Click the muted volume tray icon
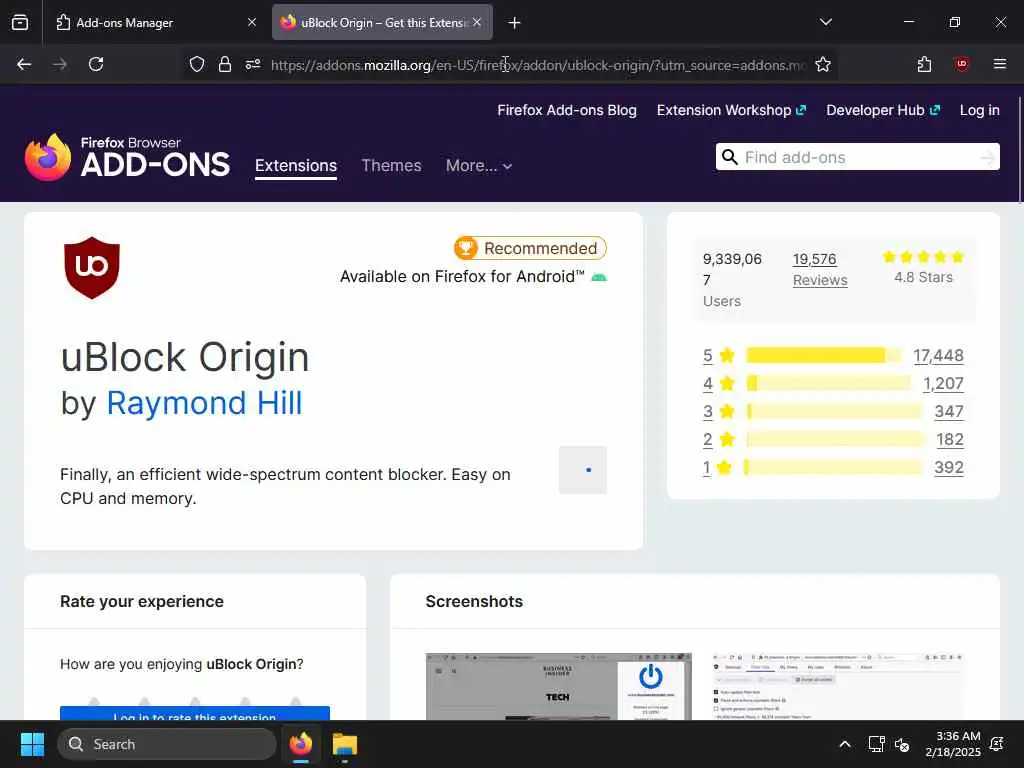The width and height of the screenshot is (1024, 768). click(x=902, y=744)
